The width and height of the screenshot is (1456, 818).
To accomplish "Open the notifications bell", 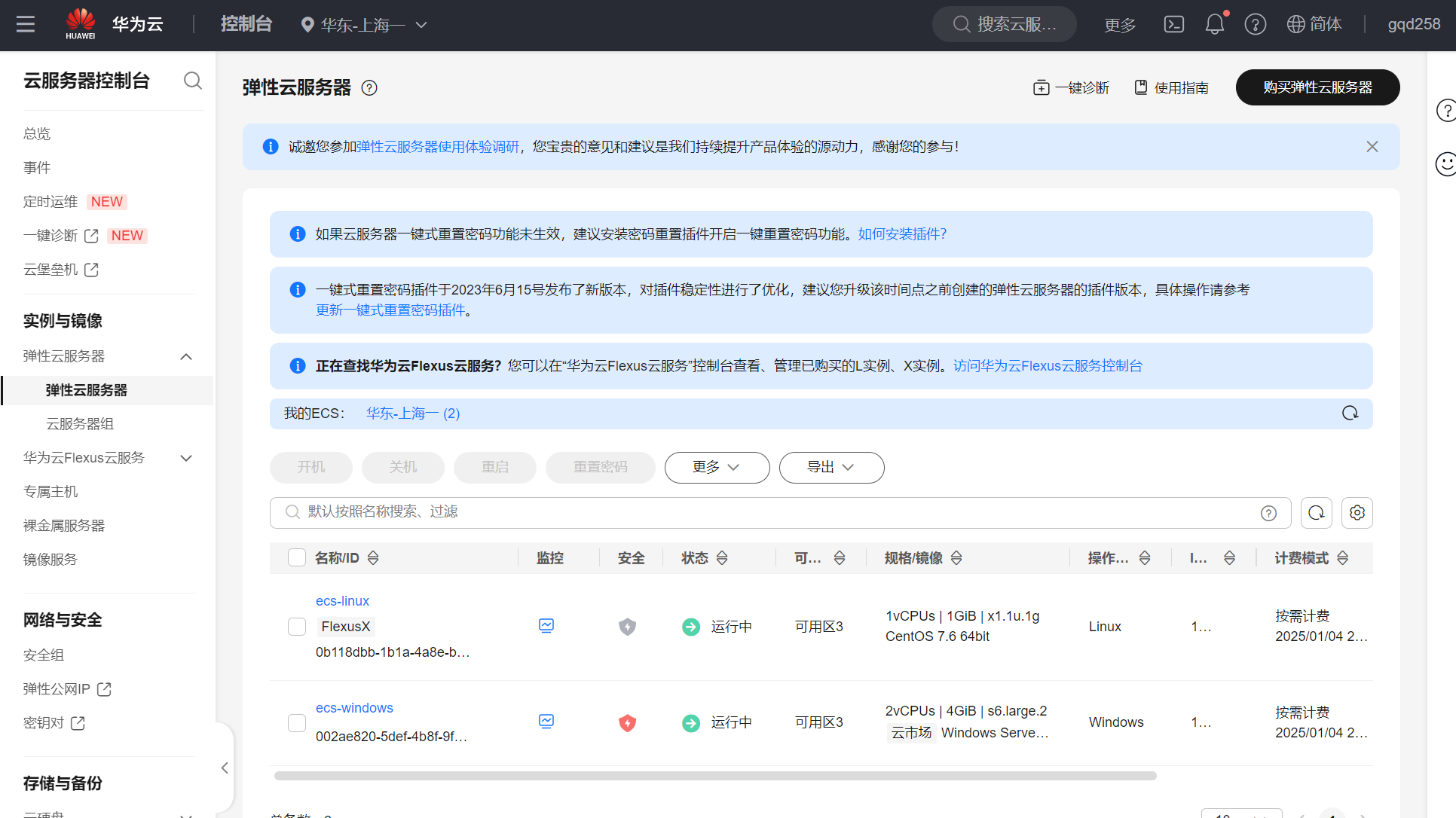I will (1215, 25).
